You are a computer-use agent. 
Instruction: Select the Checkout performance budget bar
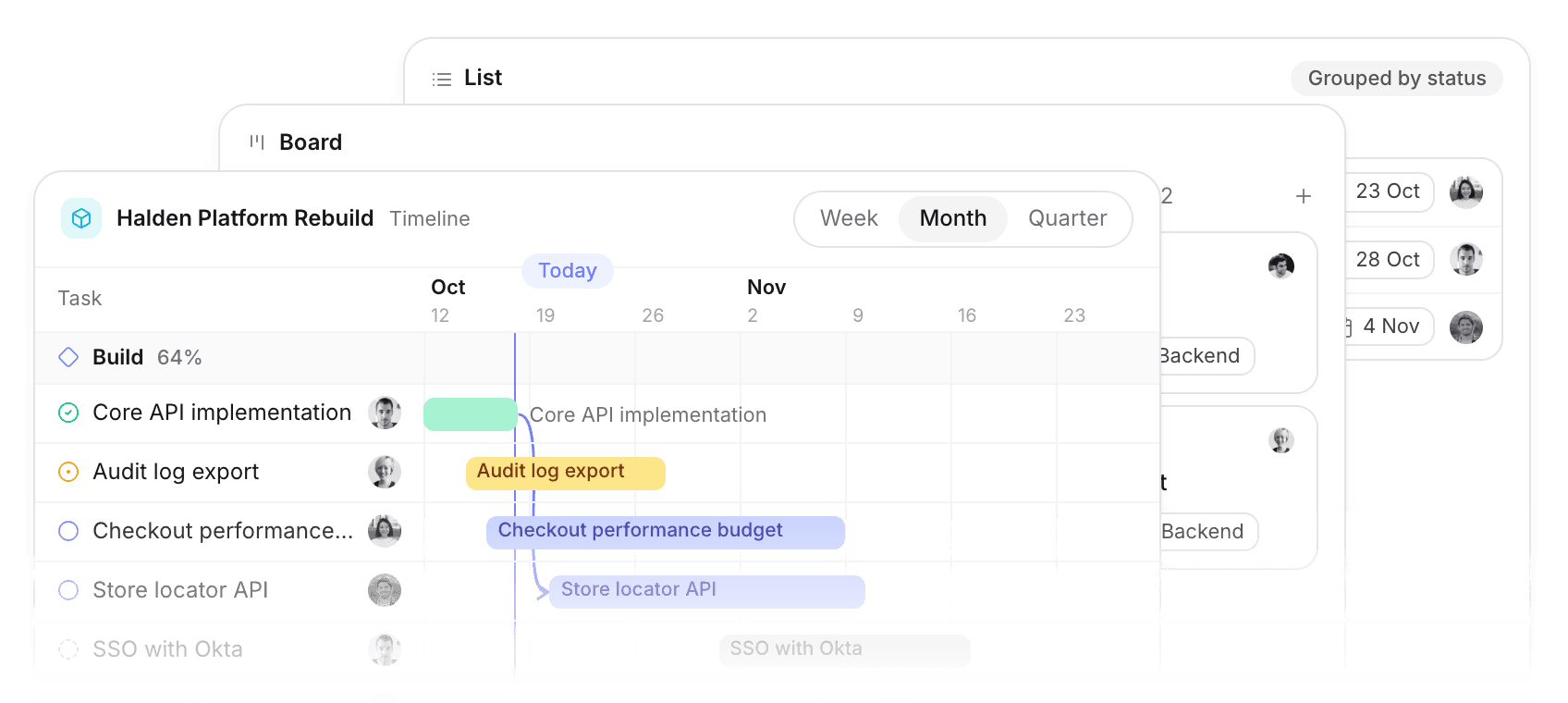(x=666, y=532)
